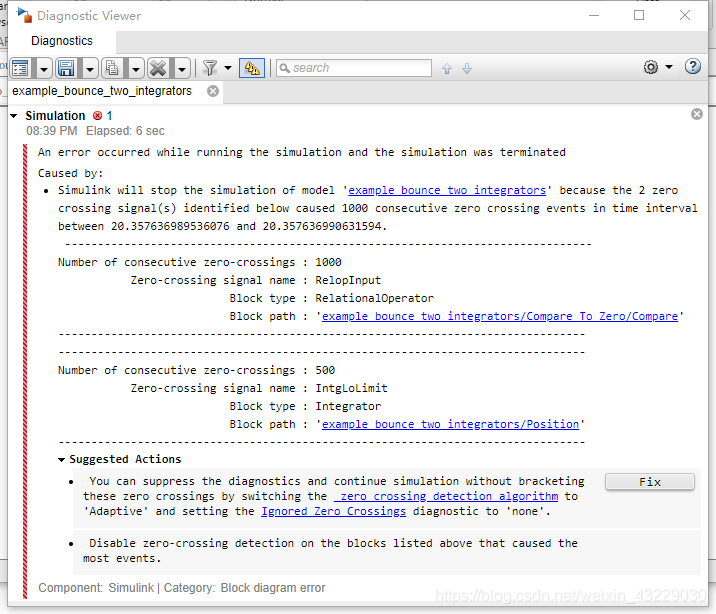Open the zero crossing detection algorithm link
The image size is (716, 614).
click(446, 496)
